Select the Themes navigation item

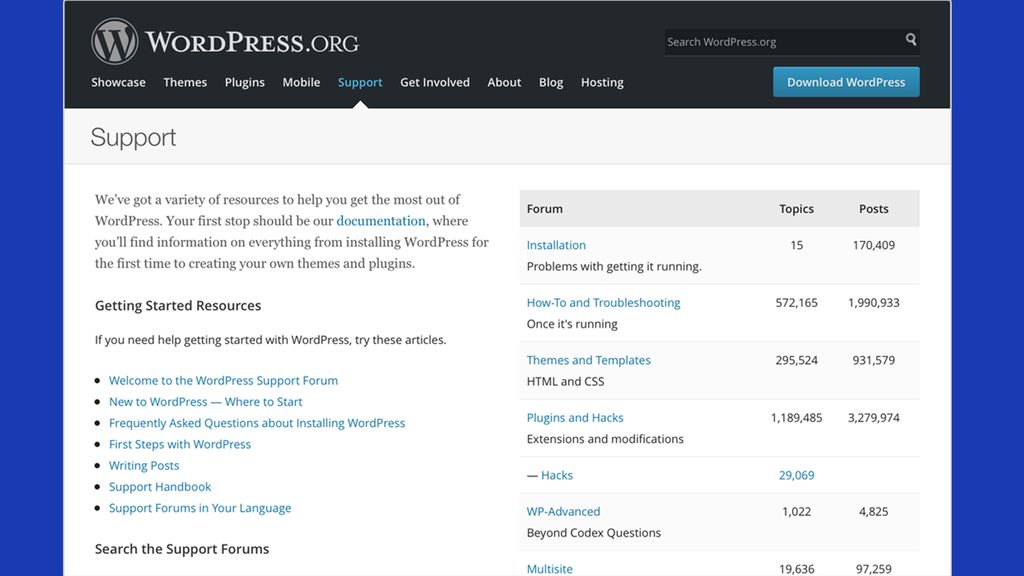(x=185, y=82)
